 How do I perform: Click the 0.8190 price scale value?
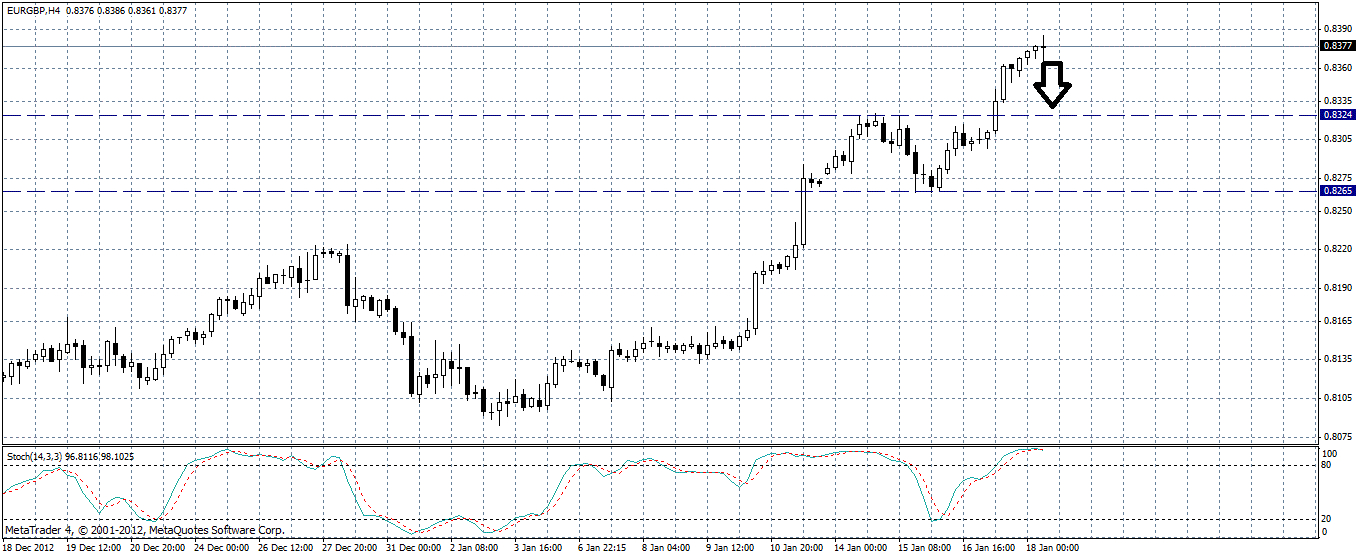tap(1338, 287)
